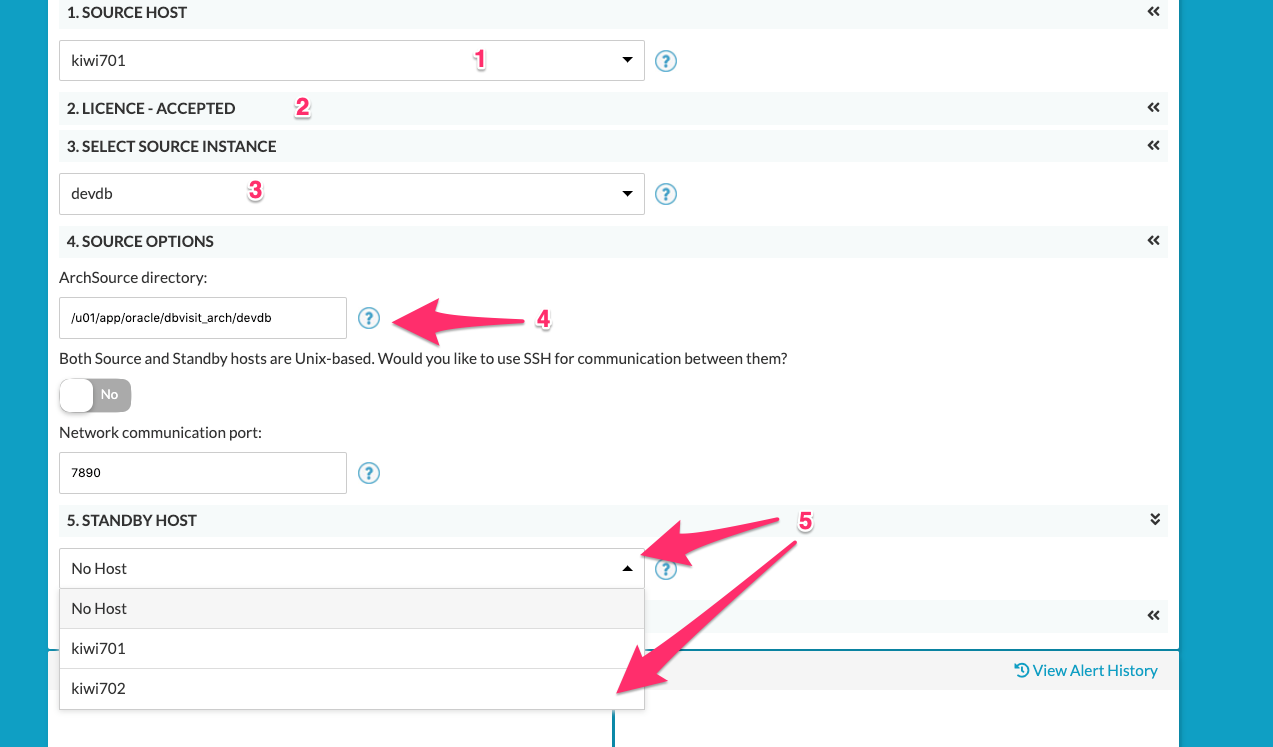Open the kiwi701 source host dropdown

click(x=352, y=60)
